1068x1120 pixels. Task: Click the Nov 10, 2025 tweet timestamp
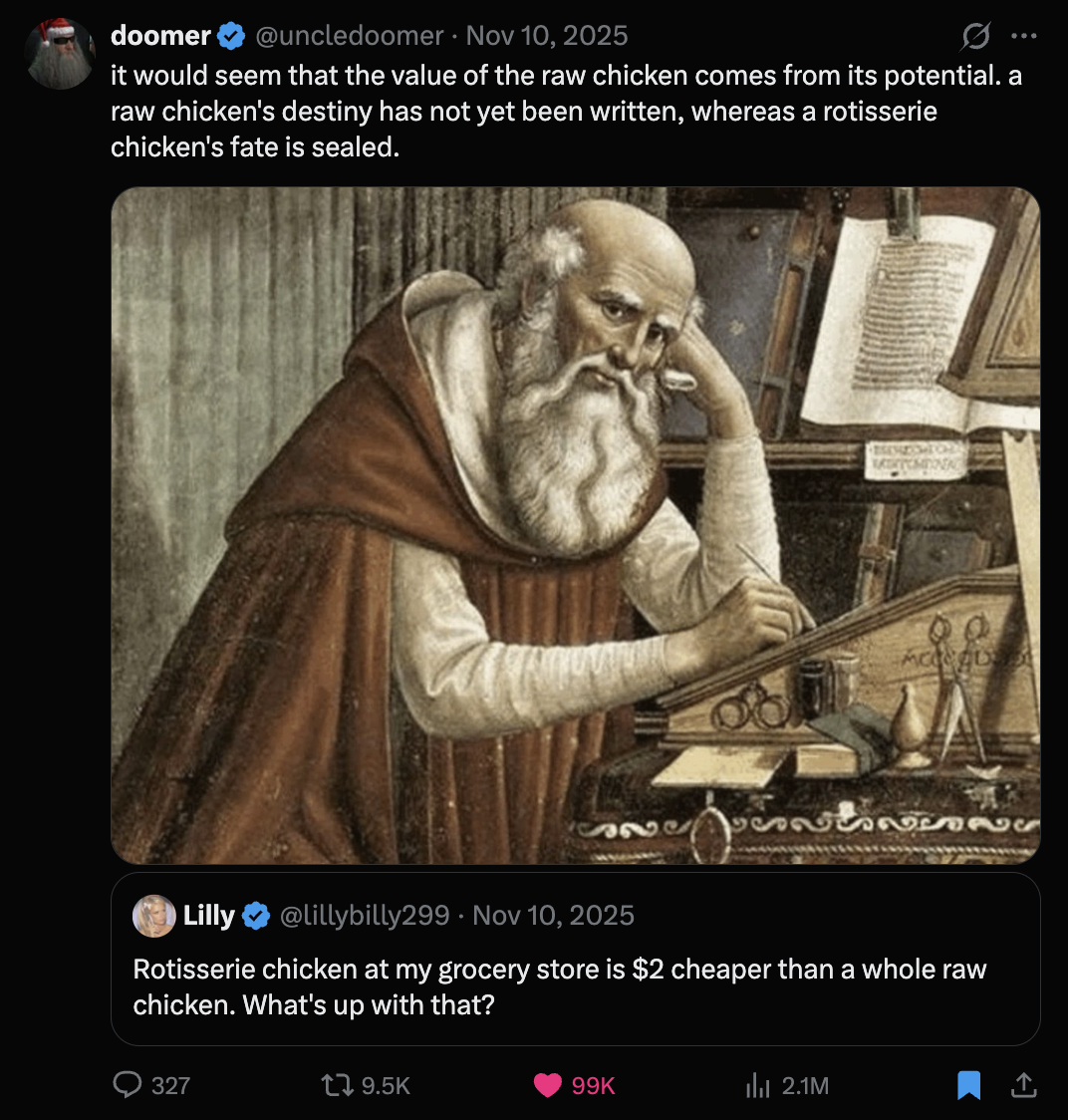[x=547, y=36]
